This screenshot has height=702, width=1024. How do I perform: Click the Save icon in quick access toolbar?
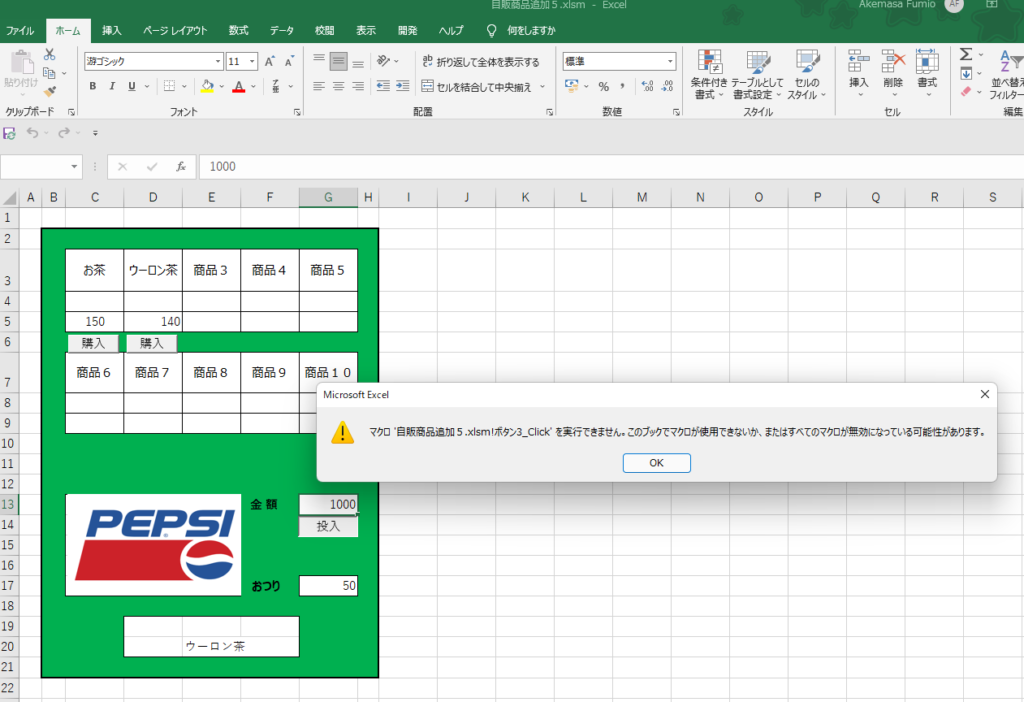(10, 132)
